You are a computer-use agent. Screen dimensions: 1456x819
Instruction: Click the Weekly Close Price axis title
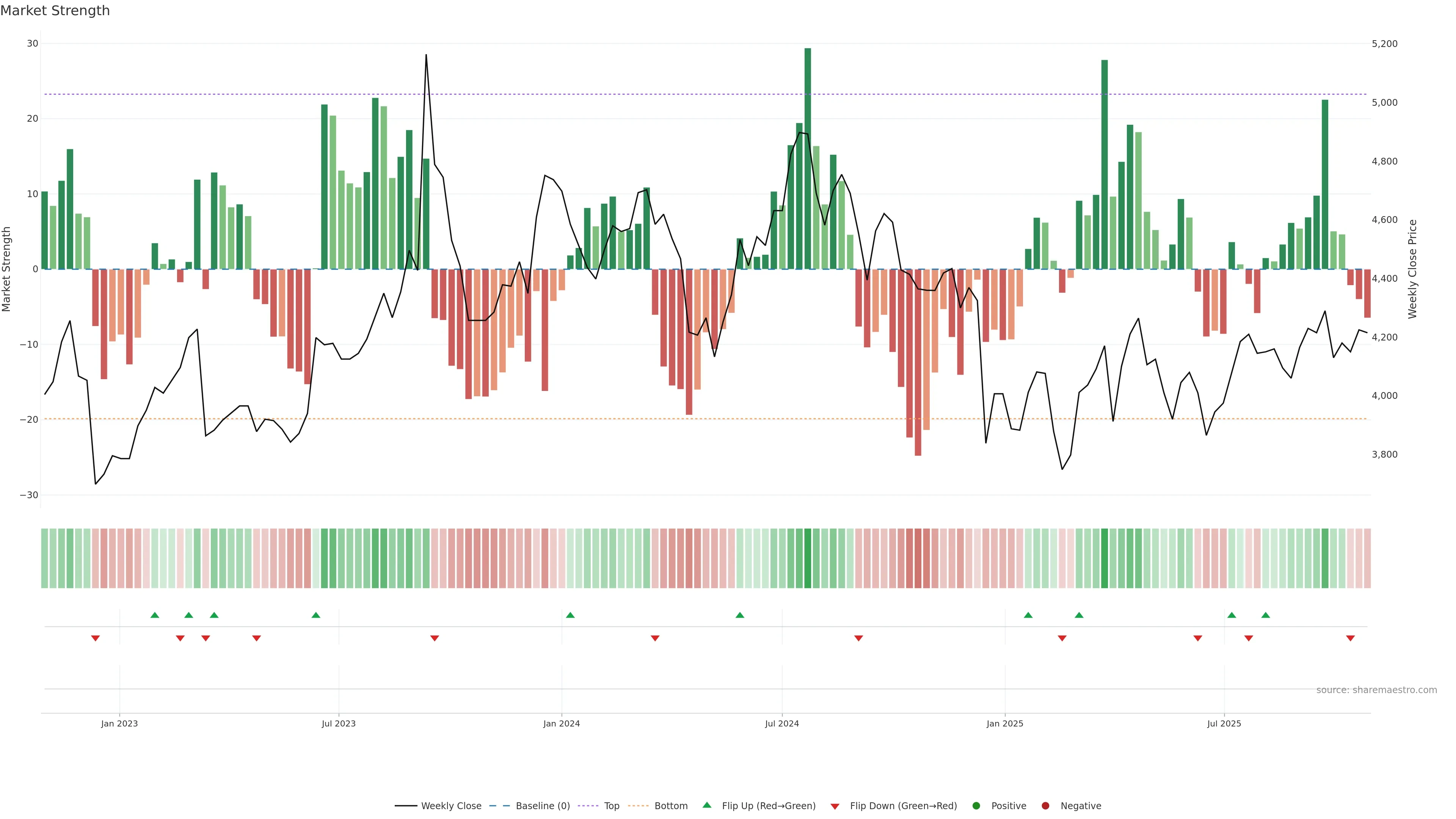click(1412, 269)
